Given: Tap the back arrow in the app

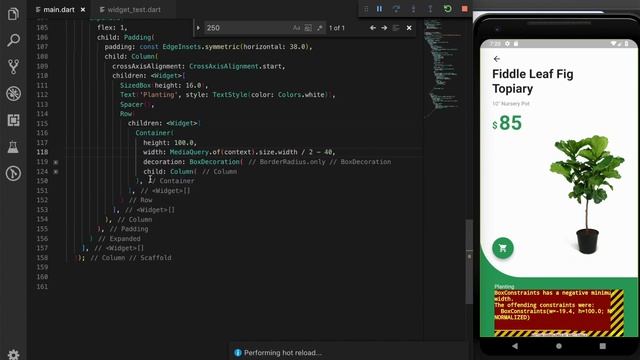Looking at the screenshot, I should click(x=497, y=59).
